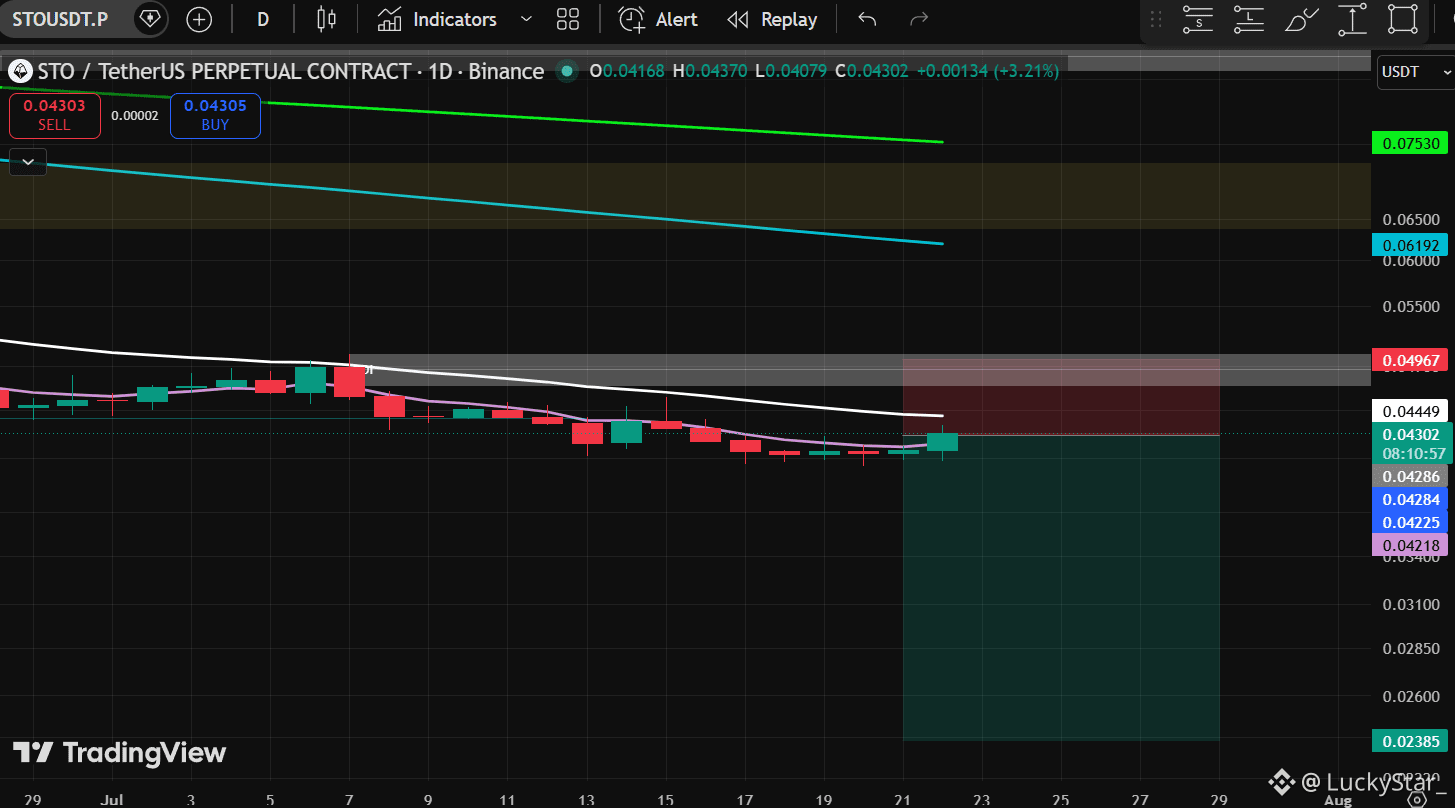Screen dimensions: 1455x808
Task: Select the Price Range measuring tool
Action: click(x=1352, y=19)
